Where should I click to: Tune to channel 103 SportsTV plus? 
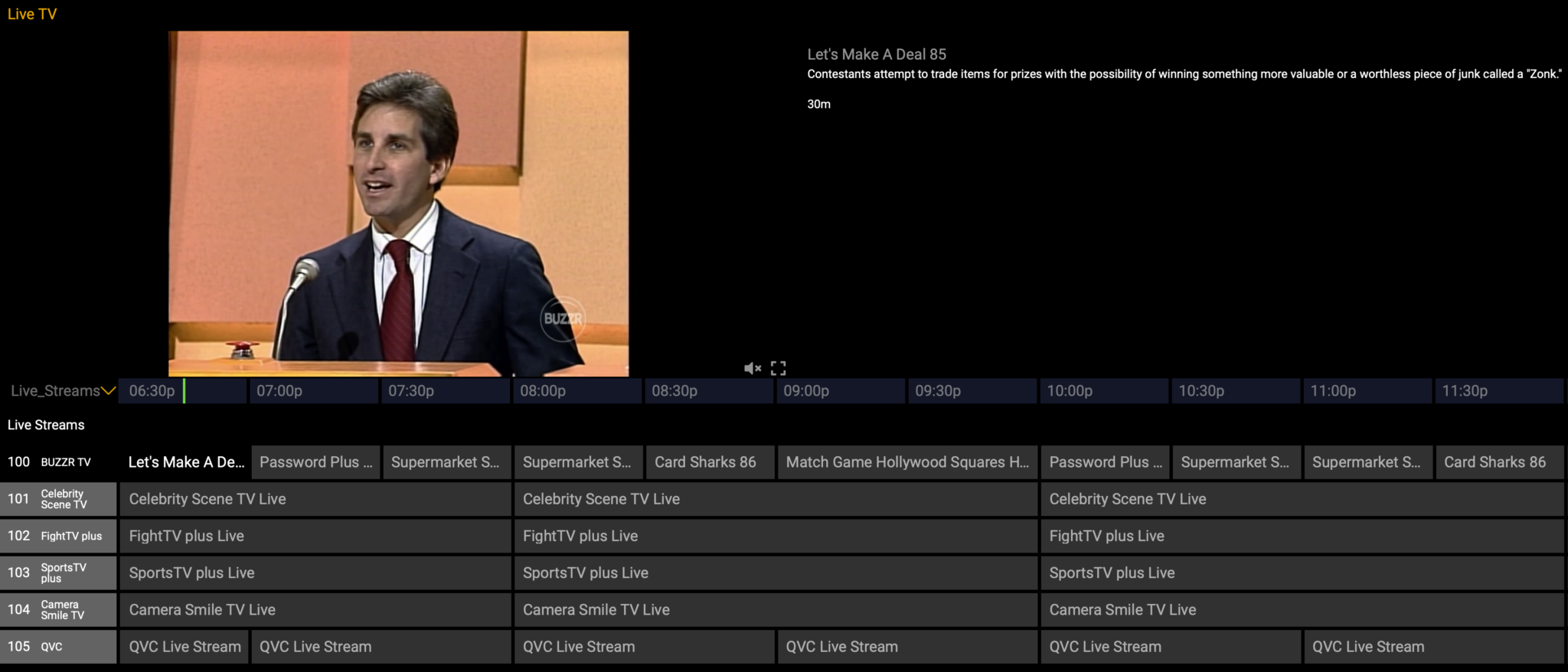(x=58, y=573)
